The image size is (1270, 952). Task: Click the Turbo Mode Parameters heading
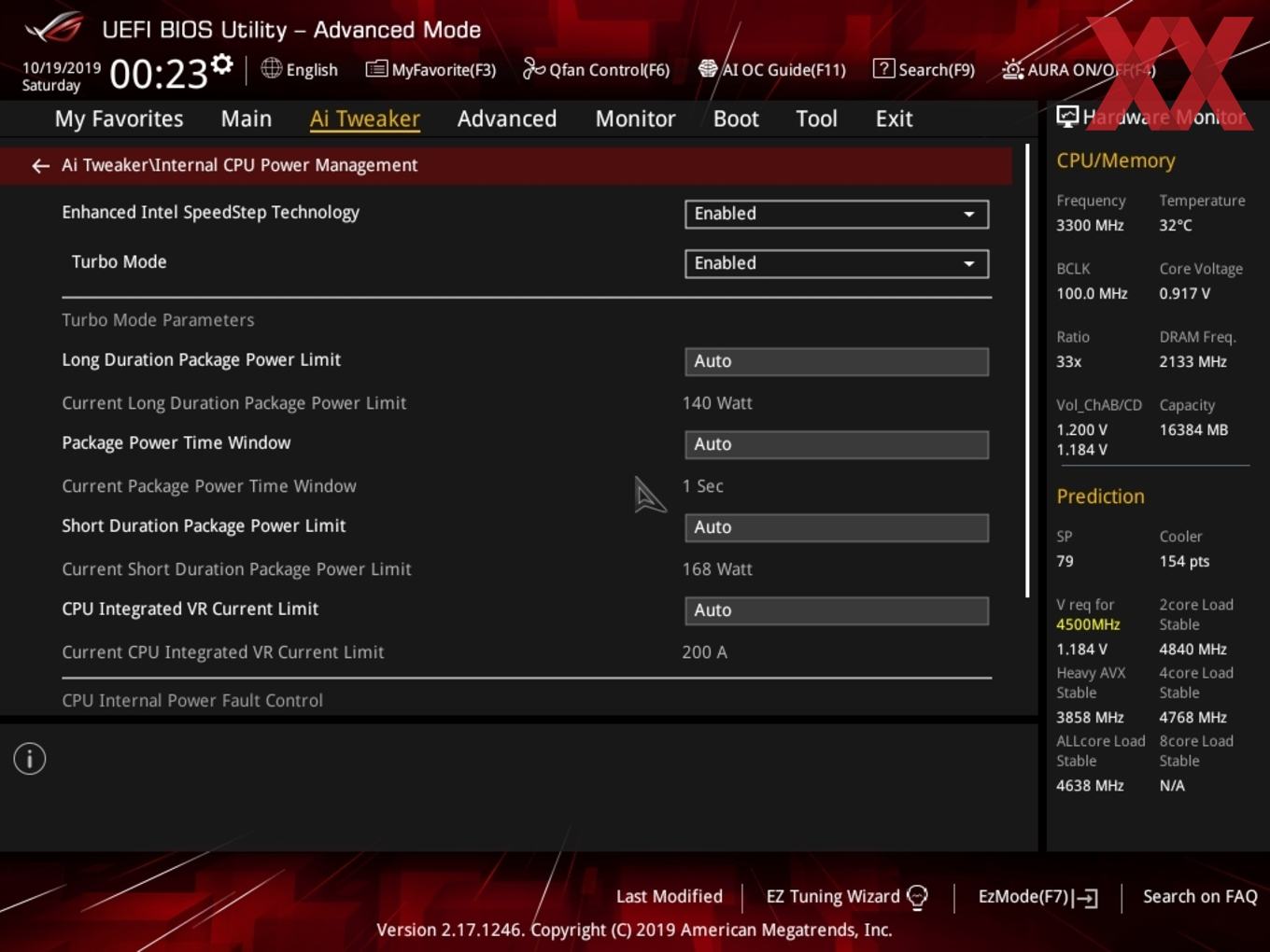158,320
